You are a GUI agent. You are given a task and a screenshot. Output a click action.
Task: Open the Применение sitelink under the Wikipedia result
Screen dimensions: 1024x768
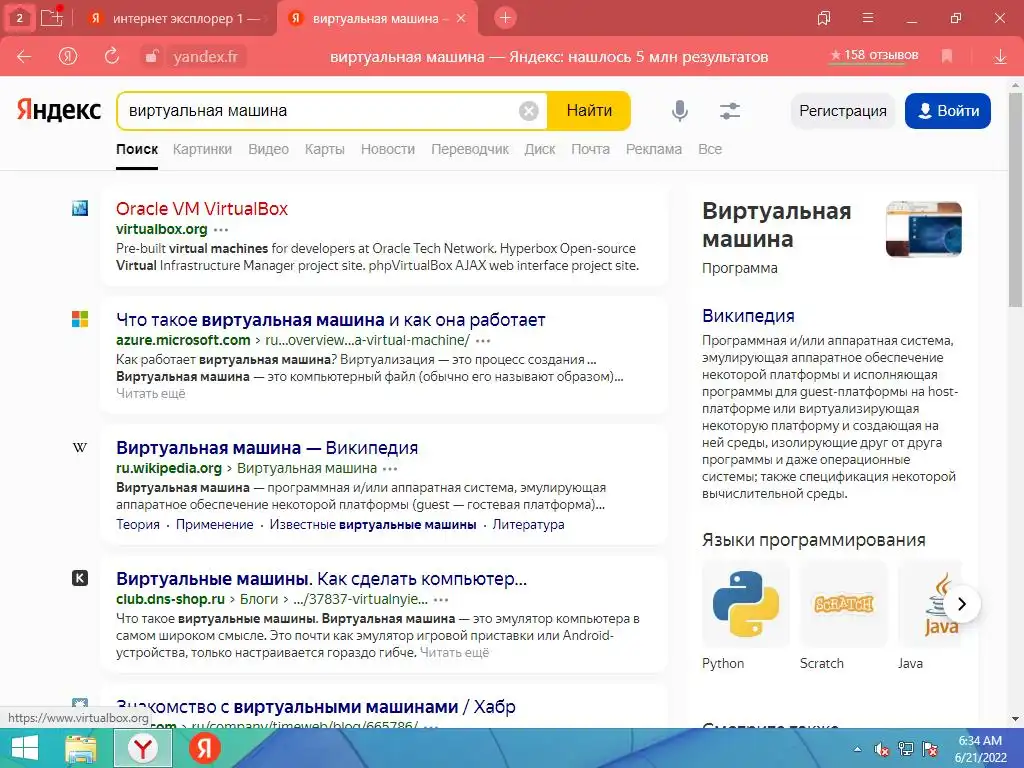point(214,524)
